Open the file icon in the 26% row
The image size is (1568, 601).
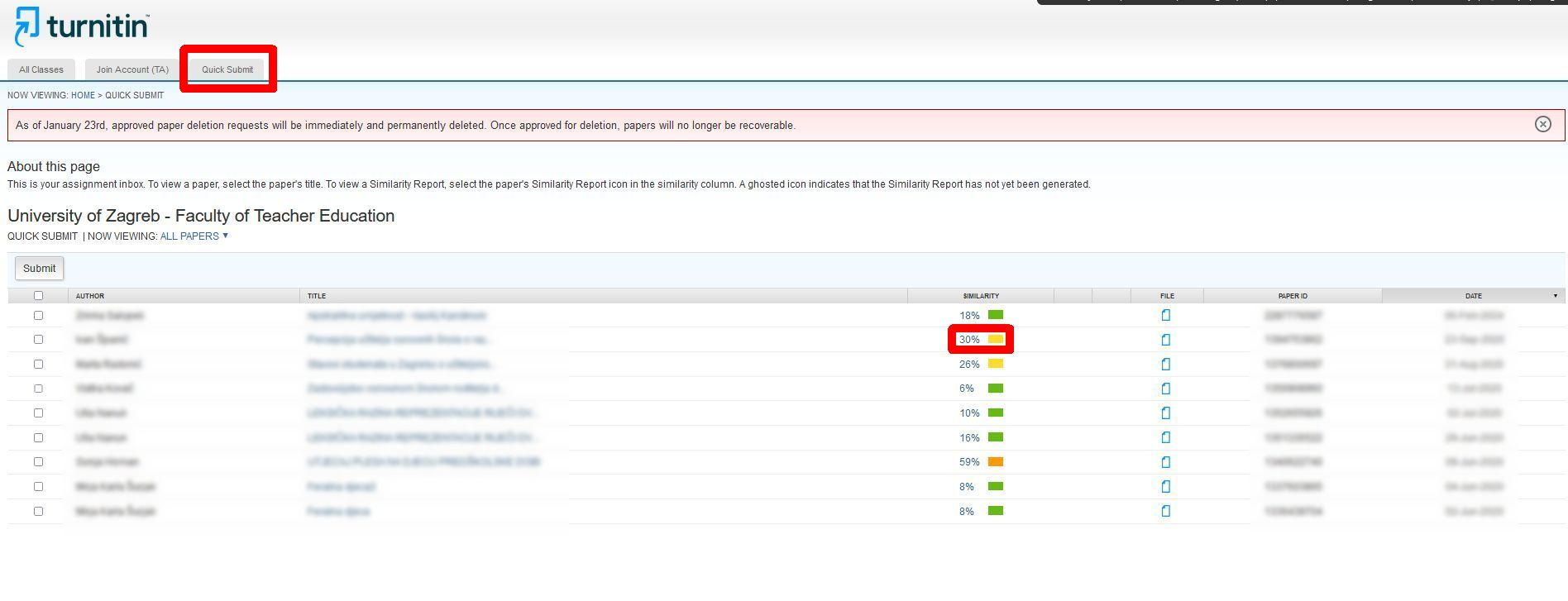pyautogui.click(x=1165, y=364)
